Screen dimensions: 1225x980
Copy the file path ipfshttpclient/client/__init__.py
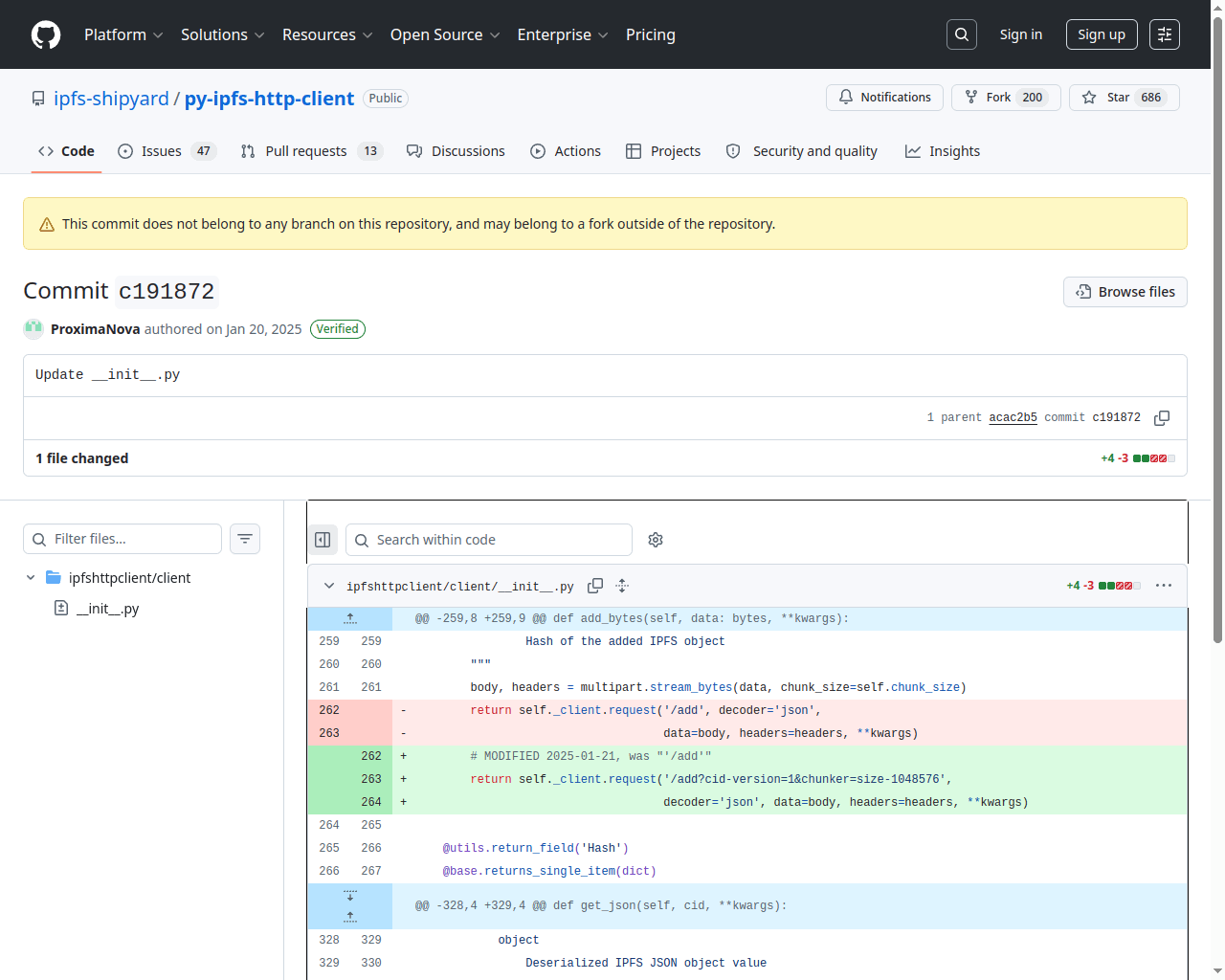point(595,586)
